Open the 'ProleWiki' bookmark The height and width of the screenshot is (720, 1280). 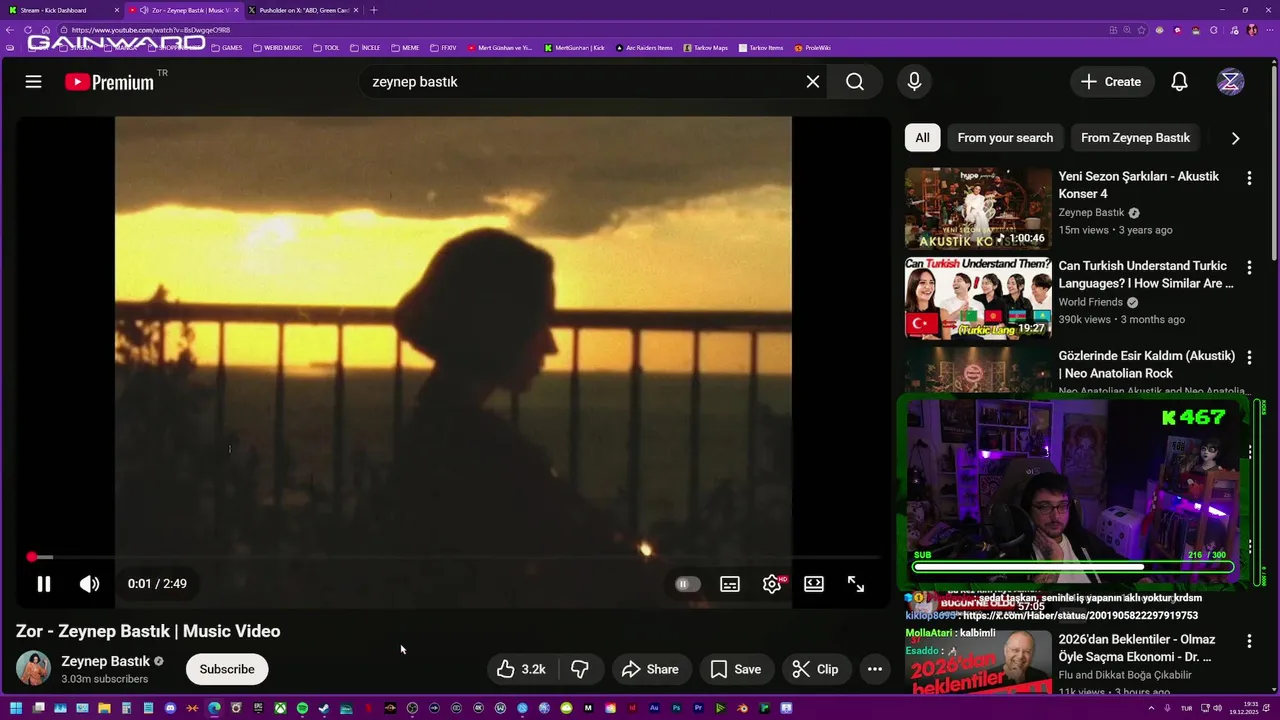pyautogui.click(x=813, y=47)
